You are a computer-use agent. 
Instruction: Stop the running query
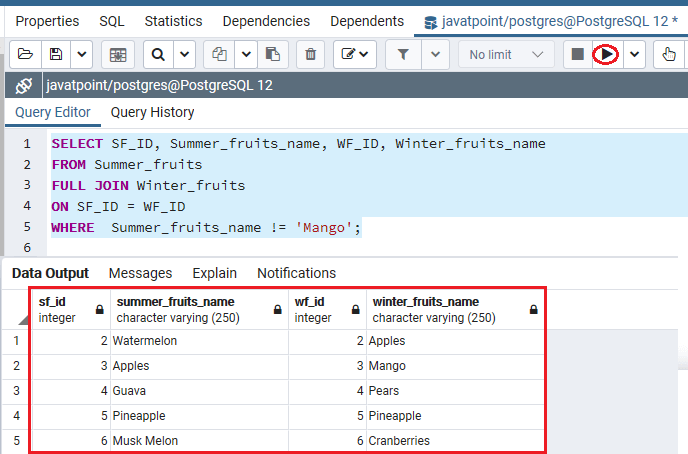577,54
